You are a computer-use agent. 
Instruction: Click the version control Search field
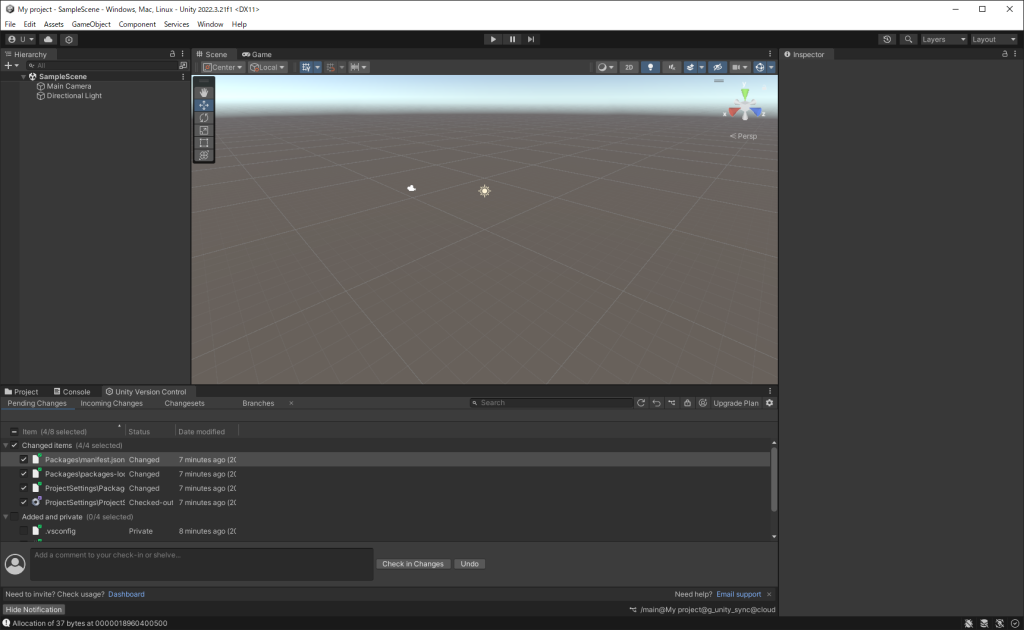551,403
